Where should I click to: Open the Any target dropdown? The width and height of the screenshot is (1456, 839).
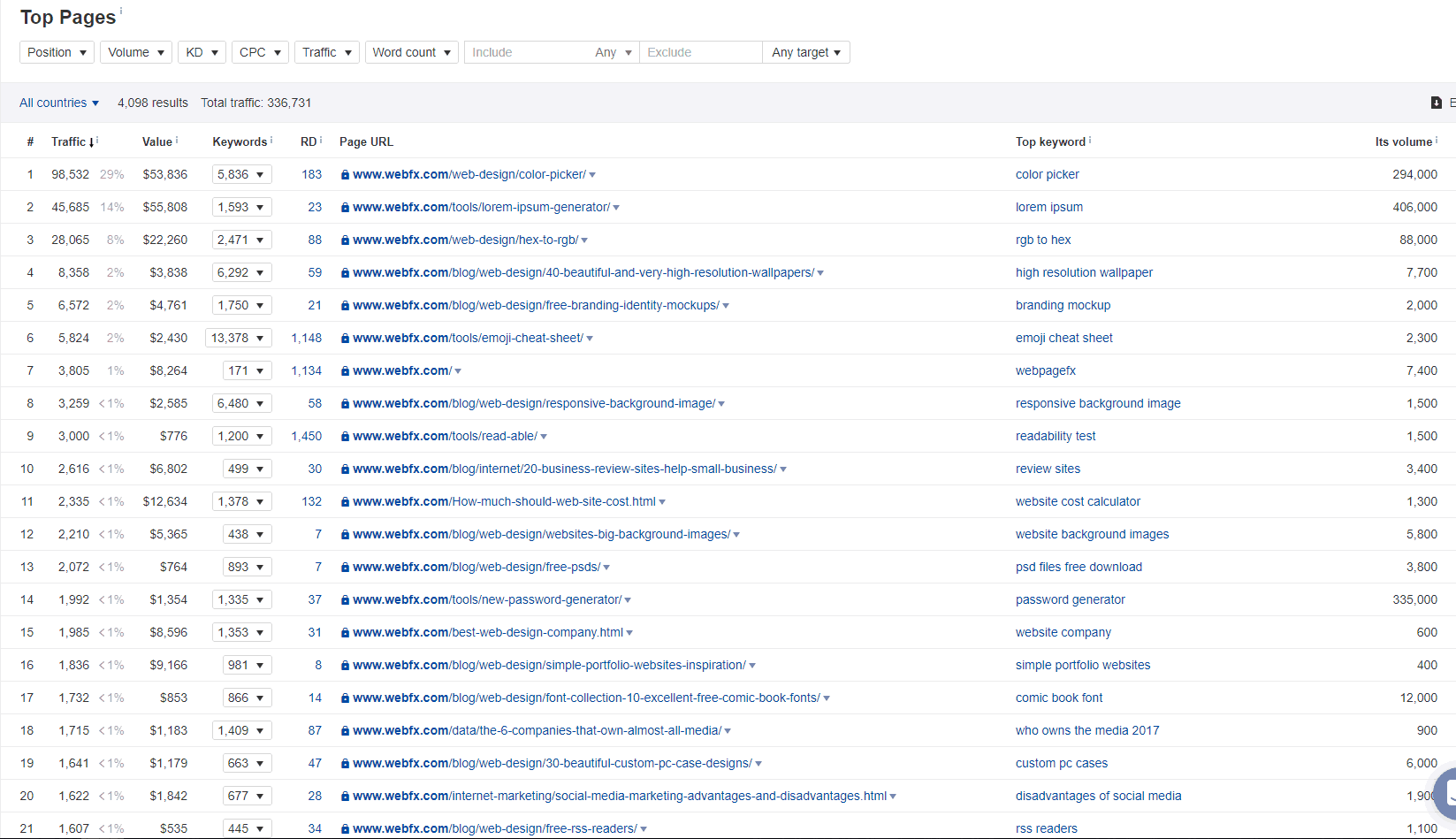805,51
